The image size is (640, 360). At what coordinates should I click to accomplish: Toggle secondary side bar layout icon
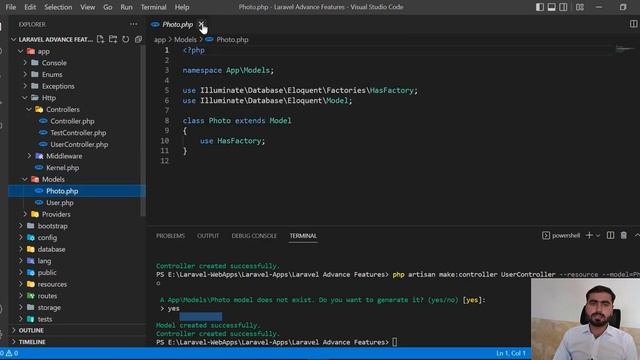563,7
